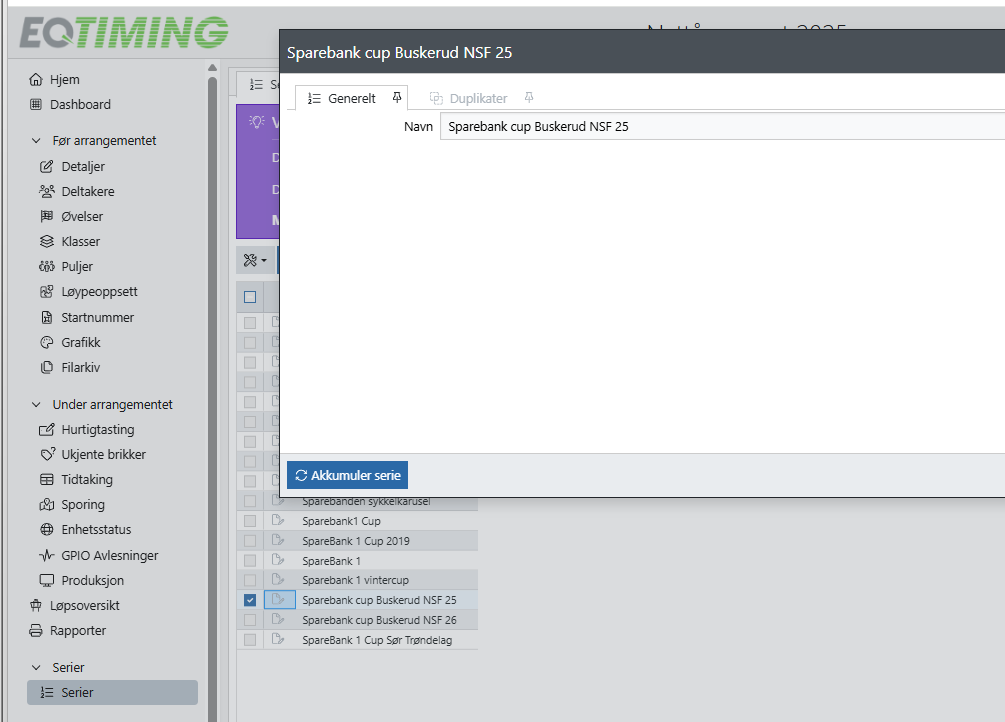Open Klasser page
This screenshot has width=1005, height=722.
click(70, 242)
